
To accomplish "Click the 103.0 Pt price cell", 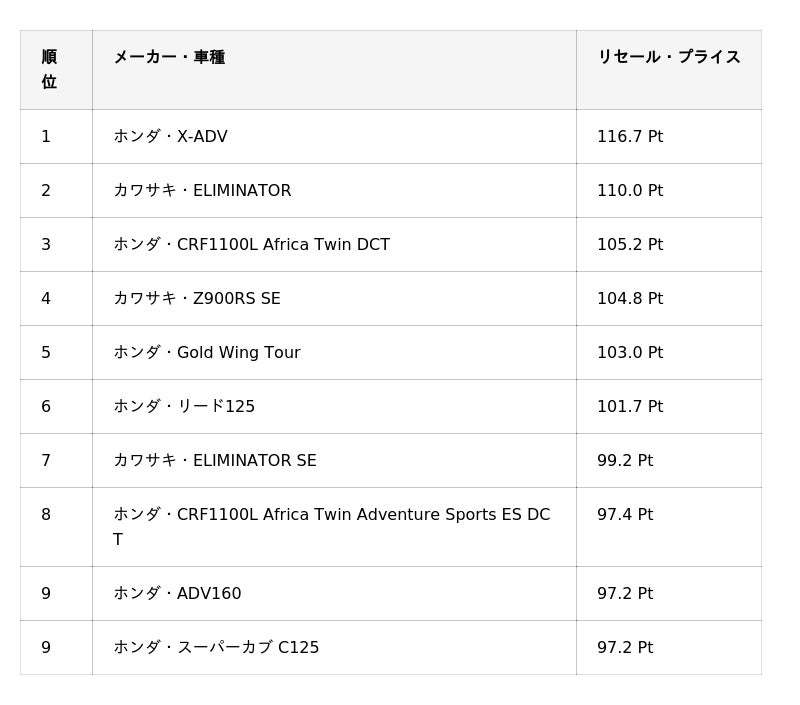I will [630, 353].
